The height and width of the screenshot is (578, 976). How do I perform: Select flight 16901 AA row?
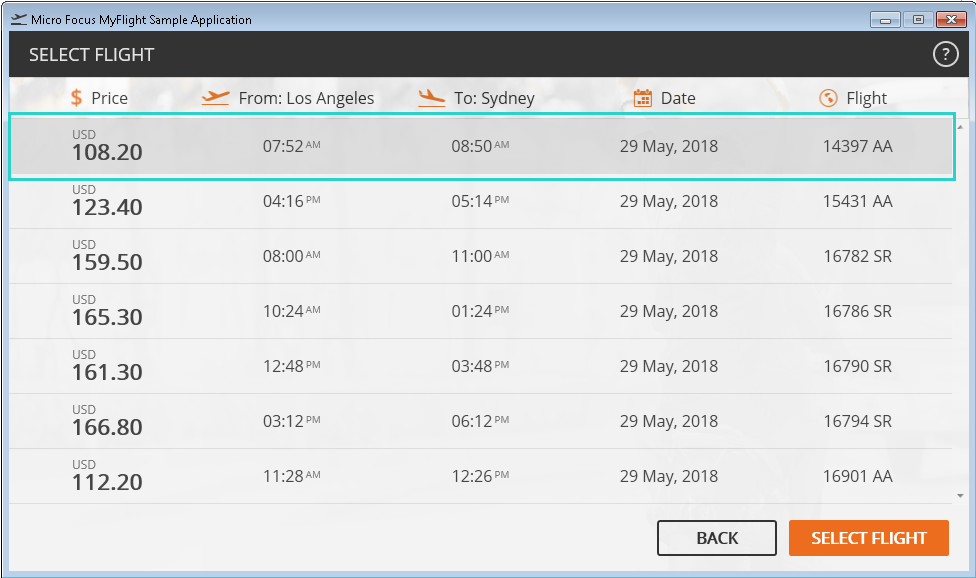tap(481, 477)
